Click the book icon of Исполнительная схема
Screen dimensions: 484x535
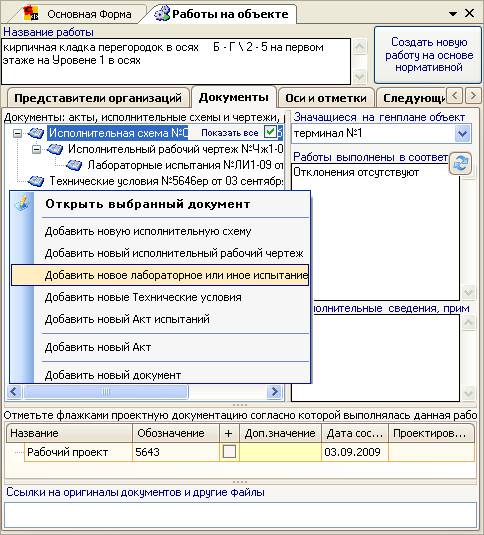pos(36,133)
